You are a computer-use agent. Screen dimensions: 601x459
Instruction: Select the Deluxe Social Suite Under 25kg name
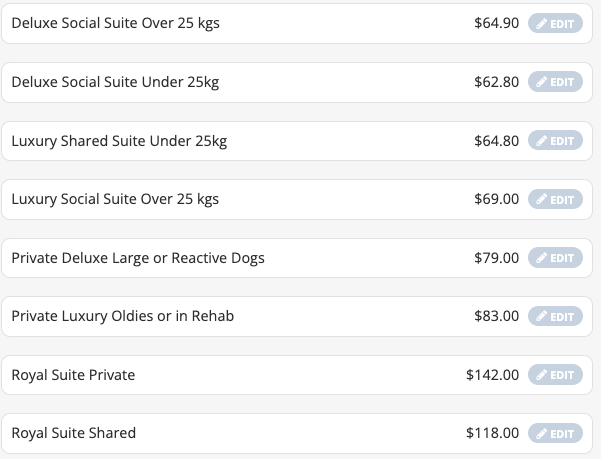pos(115,82)
